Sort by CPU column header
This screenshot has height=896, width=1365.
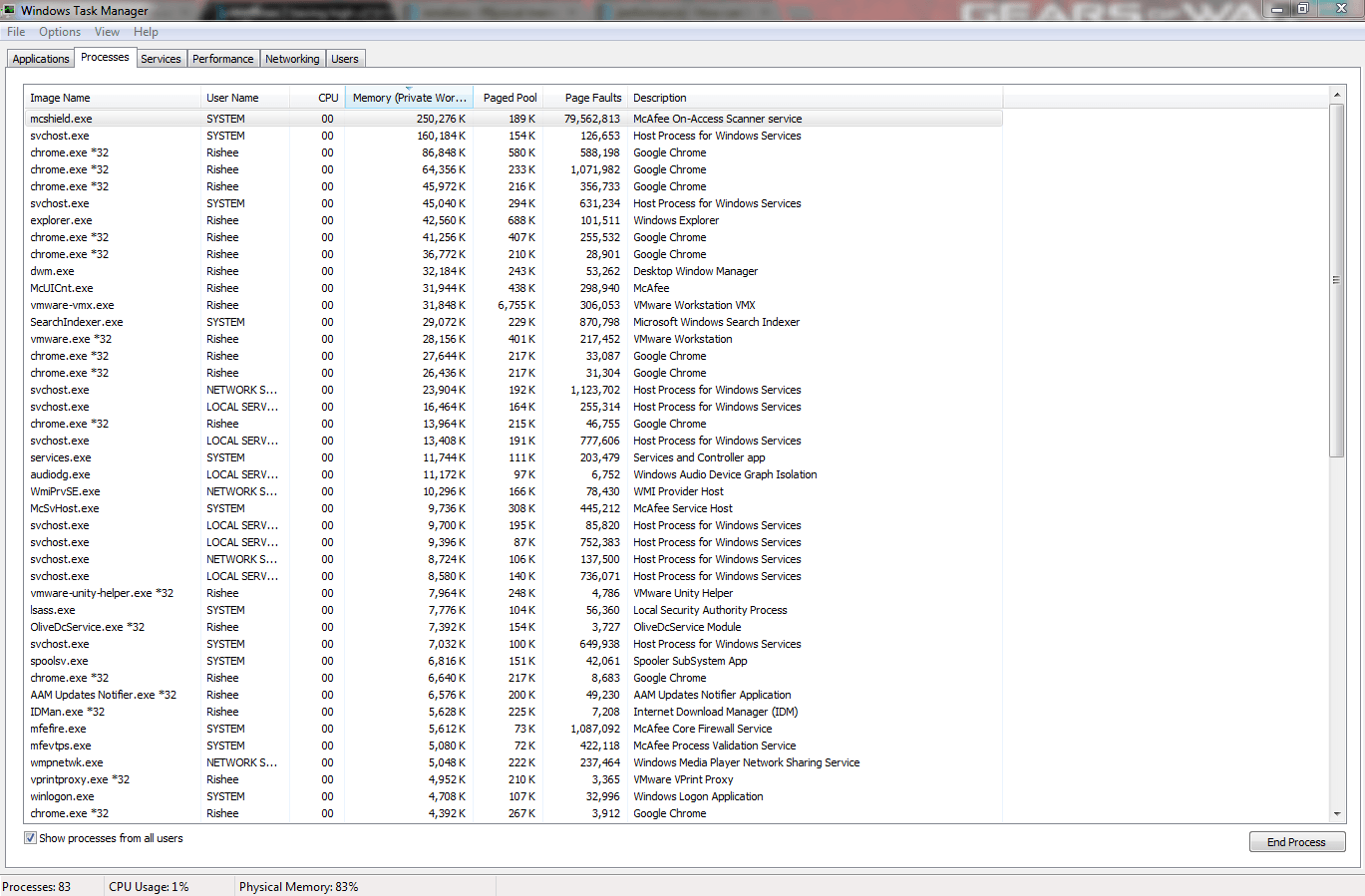tap(317, 98)
